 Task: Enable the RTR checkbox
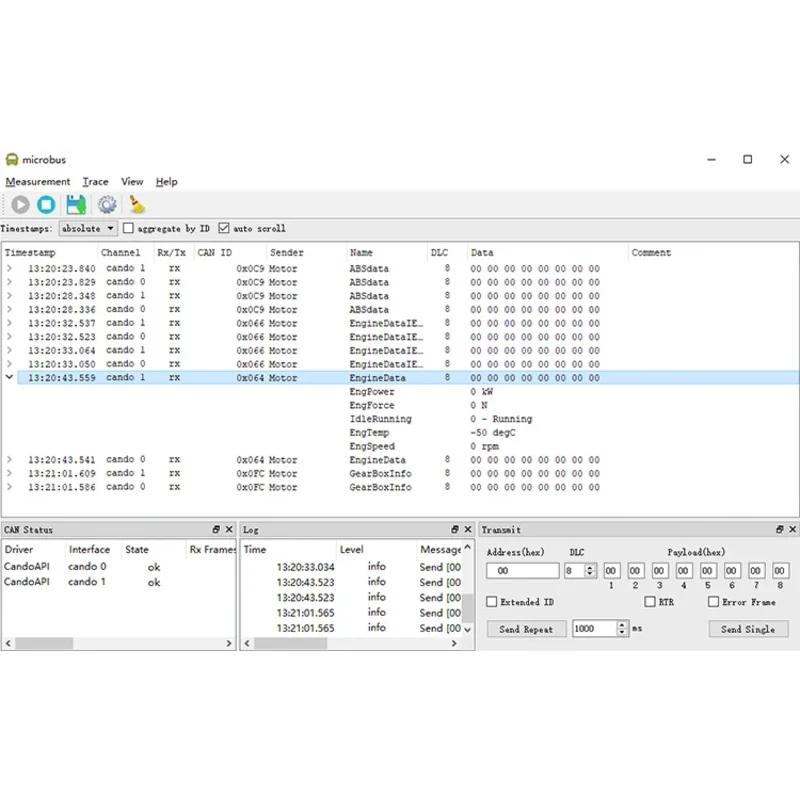pos(650,602)
